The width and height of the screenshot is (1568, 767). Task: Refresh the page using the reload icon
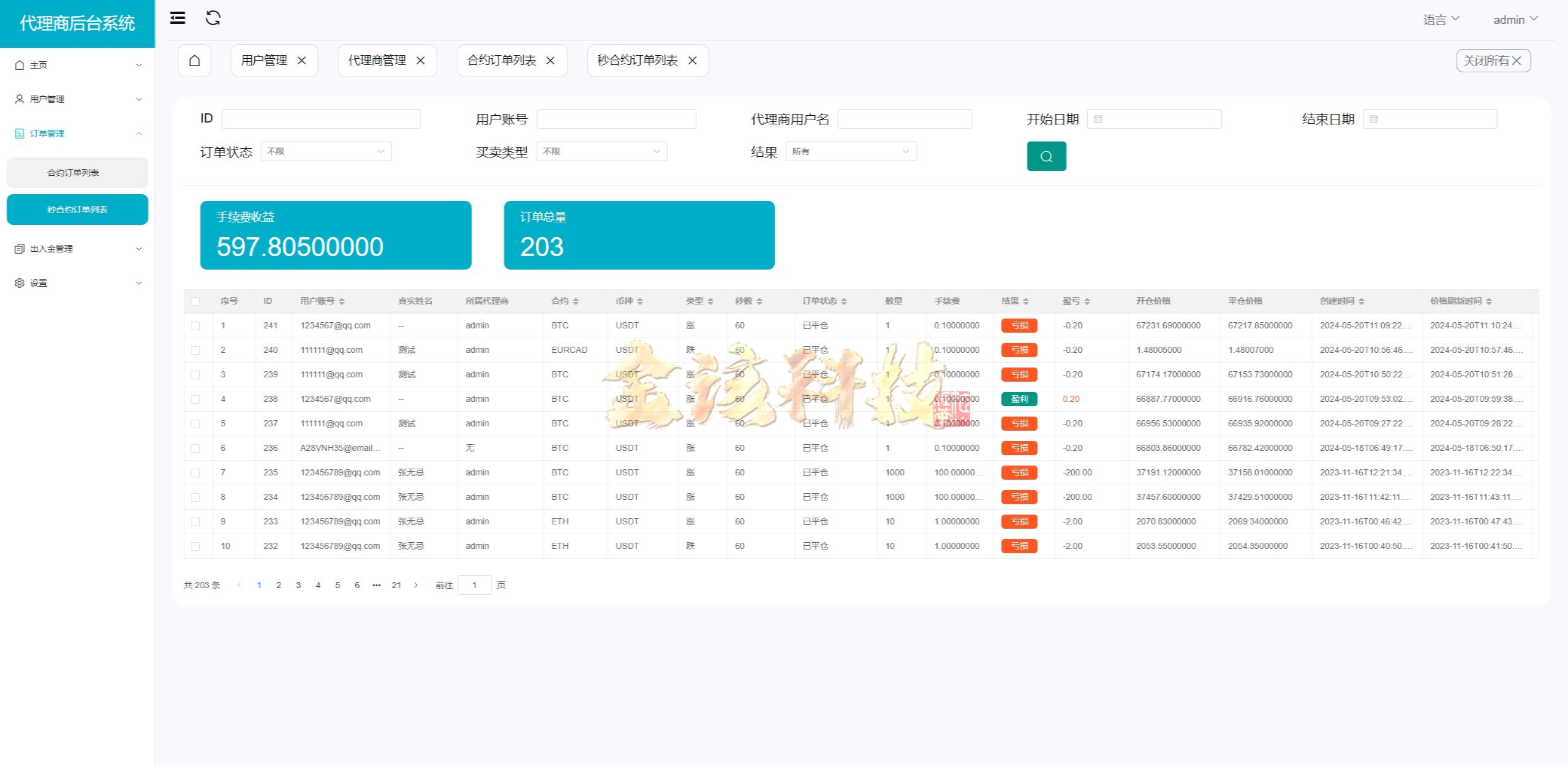(213, 18)
